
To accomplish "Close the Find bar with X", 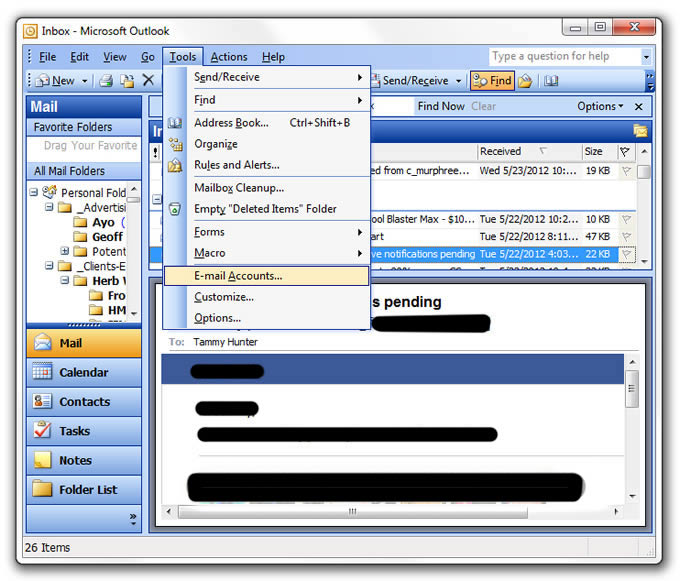I will 638,107.
